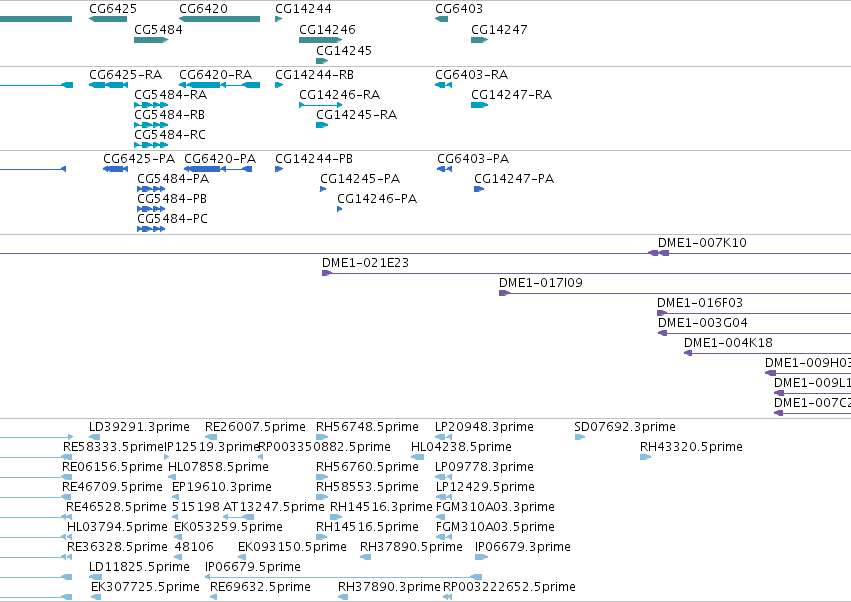Select the CG6420 gene label
The height and width of the screenshot is (602, 851).
204,9
